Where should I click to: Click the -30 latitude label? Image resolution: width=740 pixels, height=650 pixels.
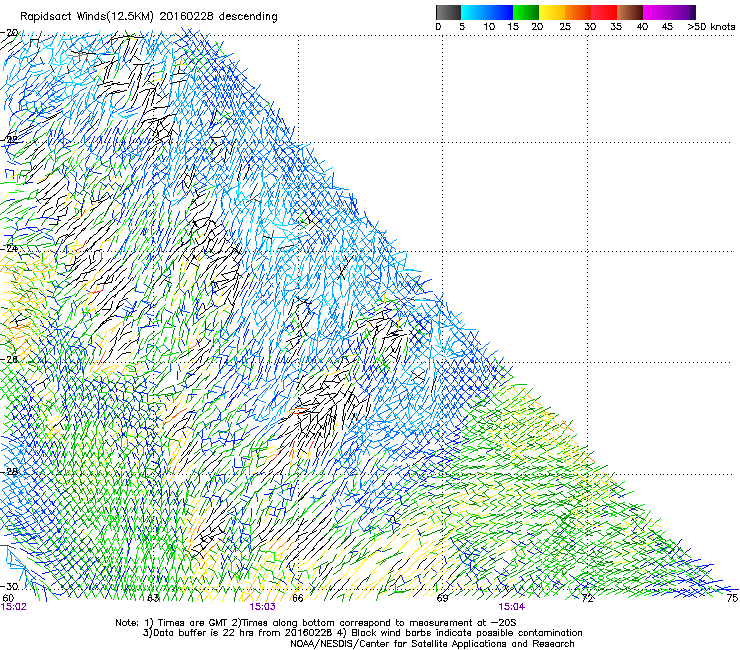pos(9,587)
